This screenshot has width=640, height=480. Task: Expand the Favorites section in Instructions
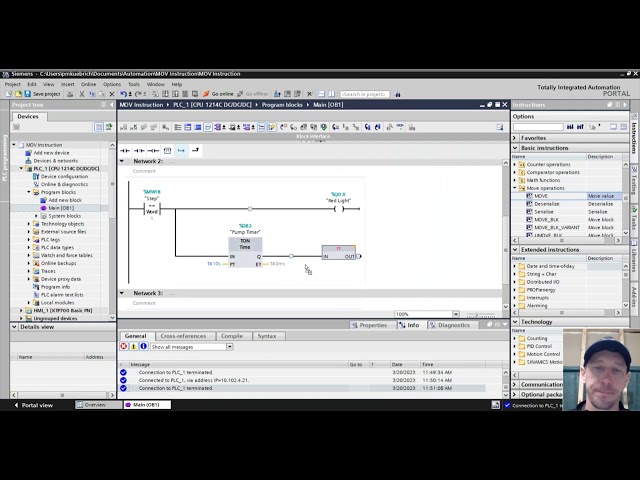(x=515, y=138)
